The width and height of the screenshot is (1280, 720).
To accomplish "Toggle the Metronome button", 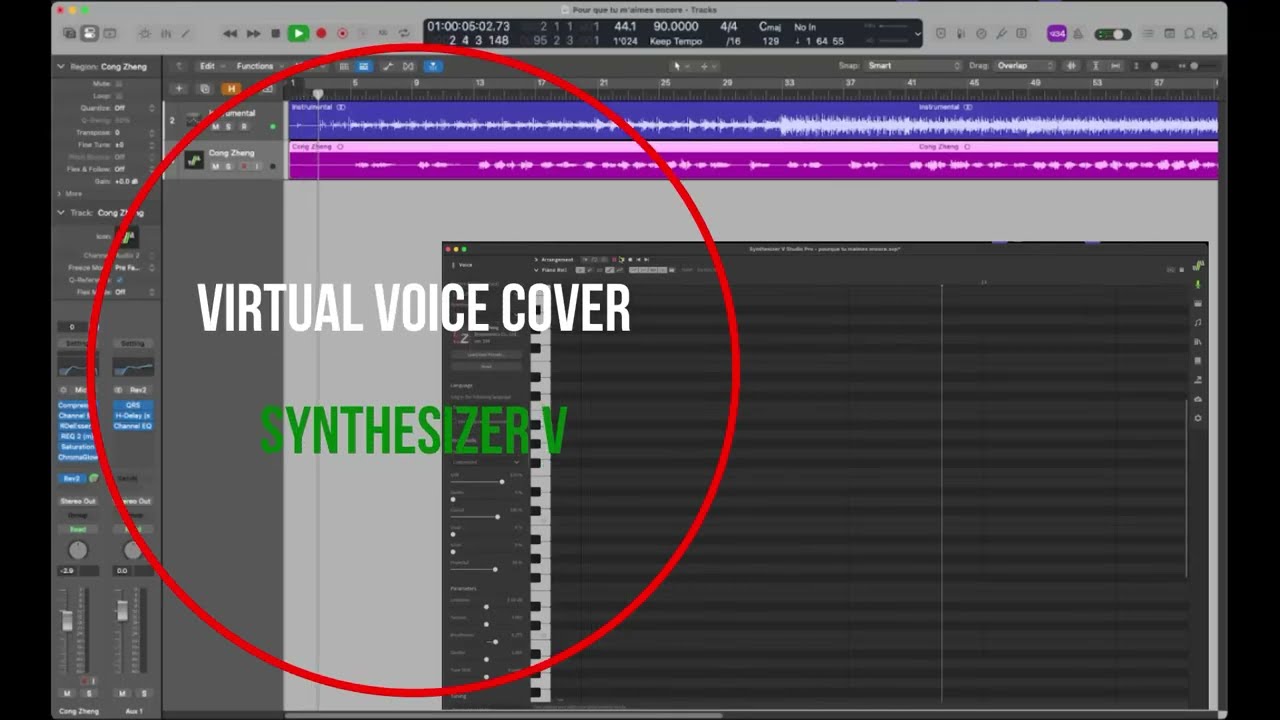I will click(x=1078, y=34).
